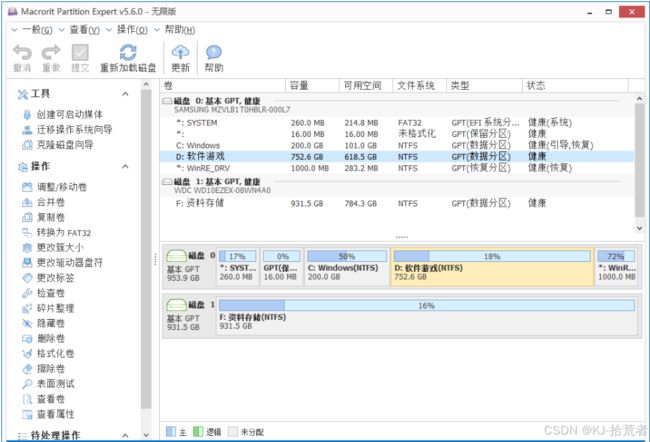This screenshot has height=442, width=650.
Task: Click the sidebar scroll-down arrow
Action: [x=146, y=435]
